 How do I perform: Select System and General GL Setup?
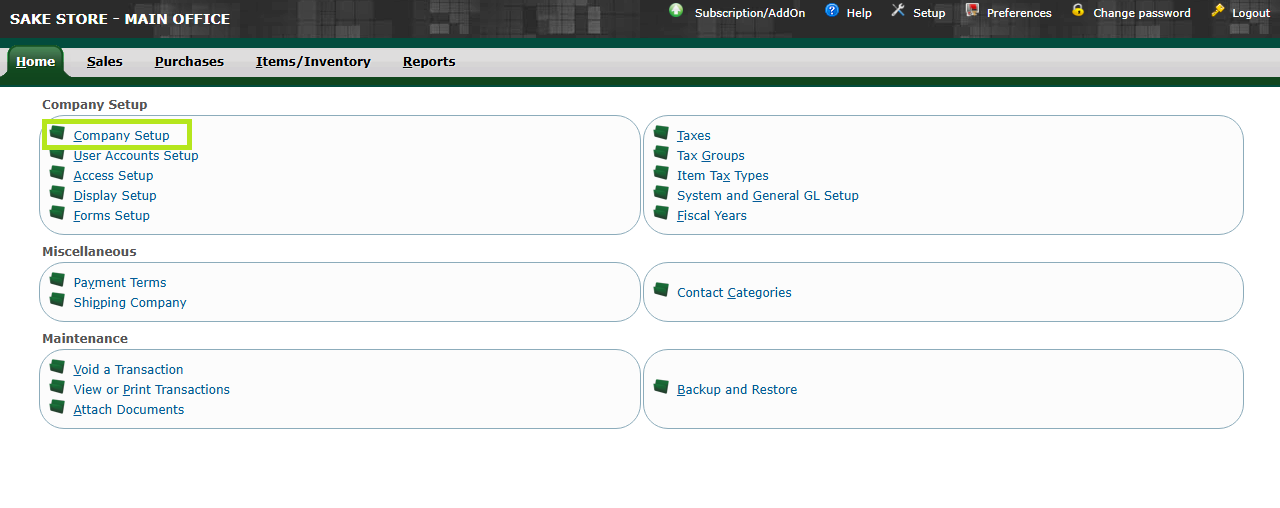click(x=767, y=196)
